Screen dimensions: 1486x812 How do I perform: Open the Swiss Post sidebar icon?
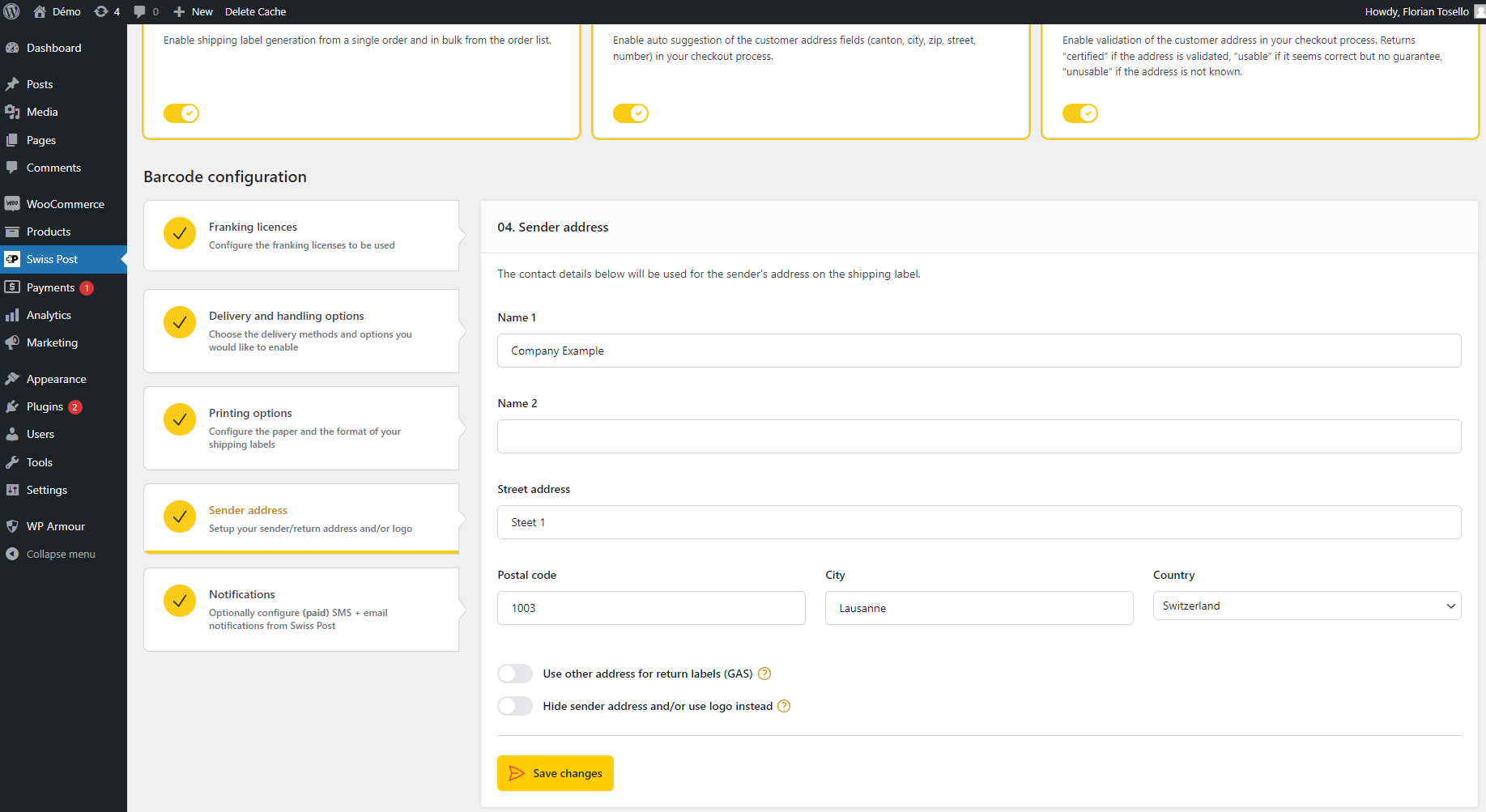13,259
